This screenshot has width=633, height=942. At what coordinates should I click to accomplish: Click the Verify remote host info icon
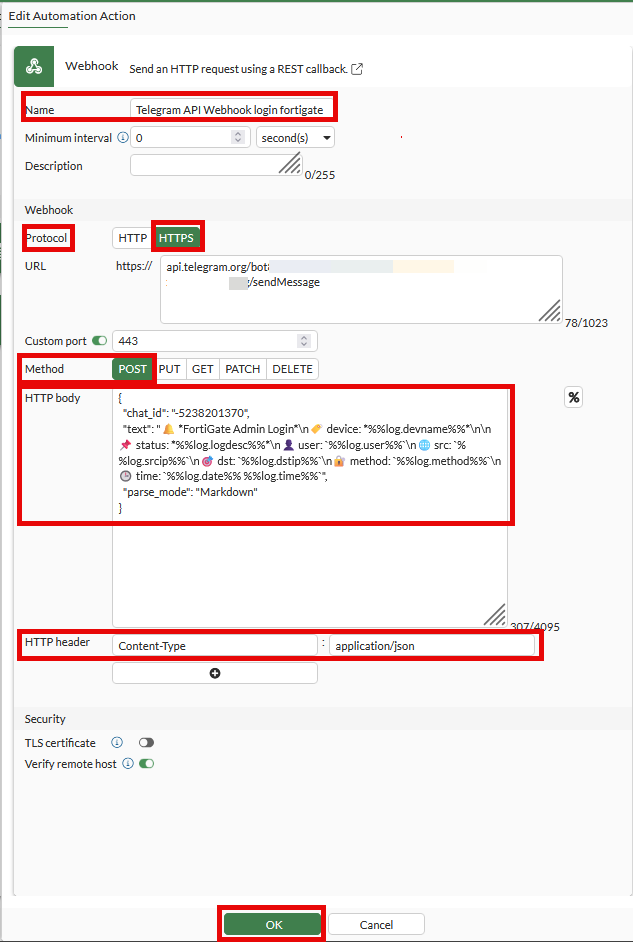tap(127, 764)
